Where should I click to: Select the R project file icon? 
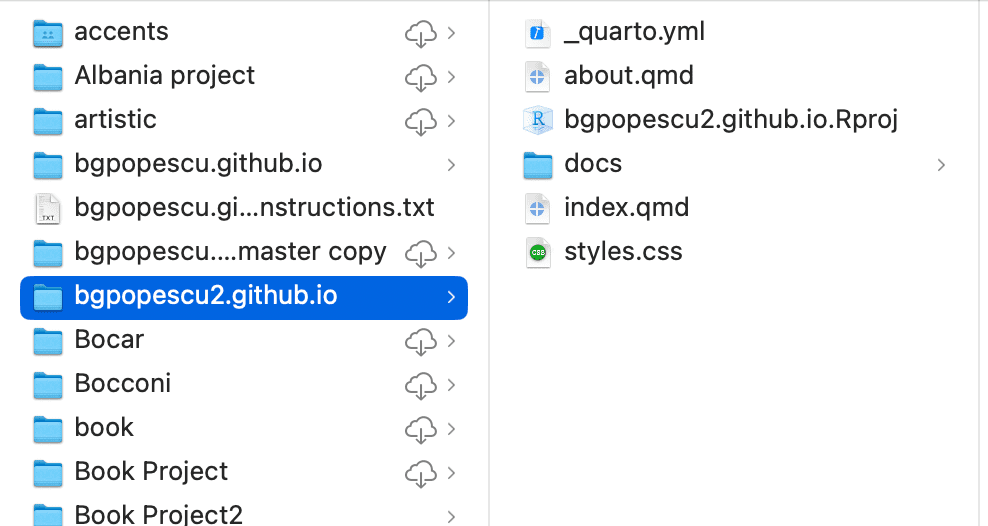click(x=538, y=120)
